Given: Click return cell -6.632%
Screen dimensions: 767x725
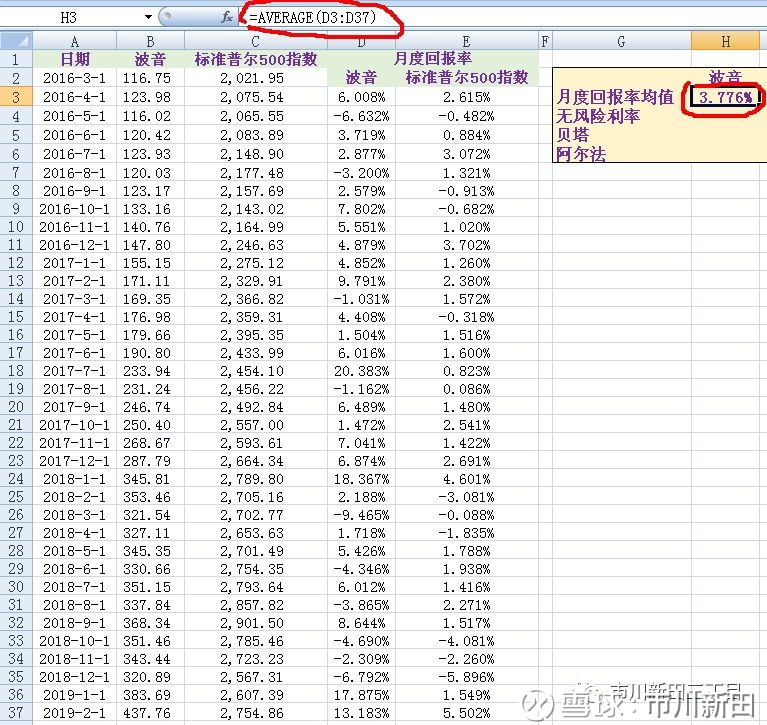Looking at the screenshot, I should click(361, 116).
